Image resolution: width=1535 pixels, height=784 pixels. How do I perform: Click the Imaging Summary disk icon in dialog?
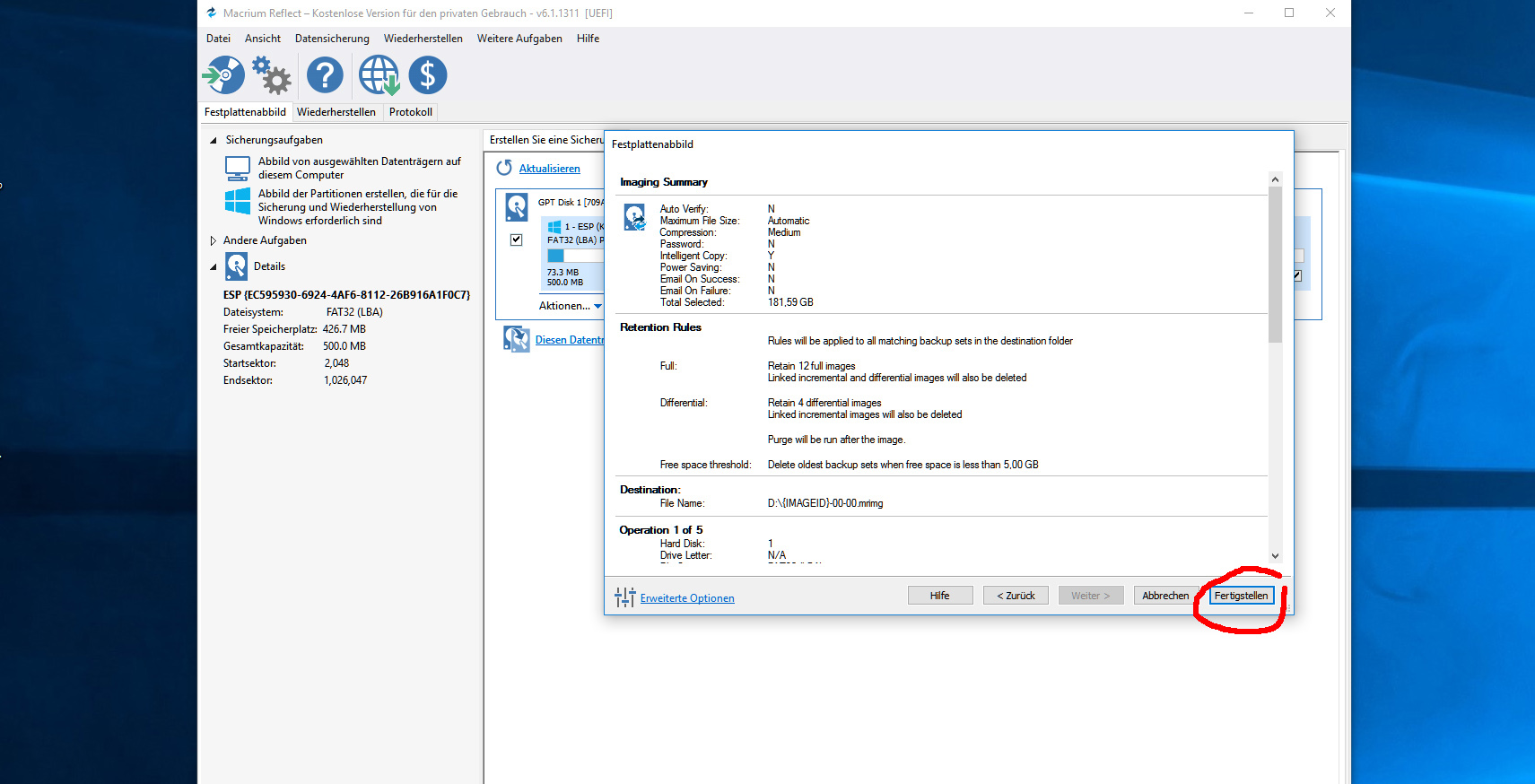[635, 217]
